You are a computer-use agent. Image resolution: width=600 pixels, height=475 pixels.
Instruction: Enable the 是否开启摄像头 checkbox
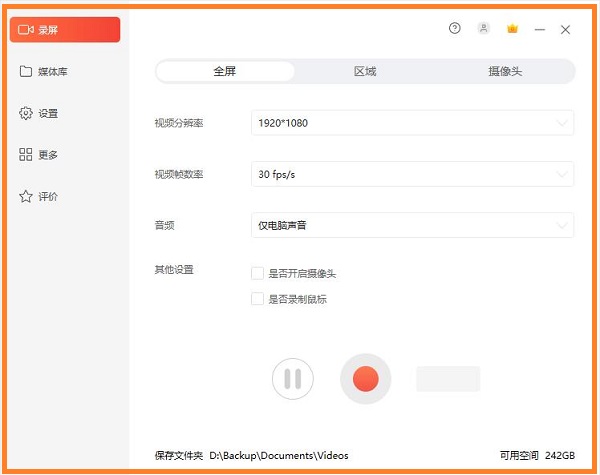click(258, 273)
